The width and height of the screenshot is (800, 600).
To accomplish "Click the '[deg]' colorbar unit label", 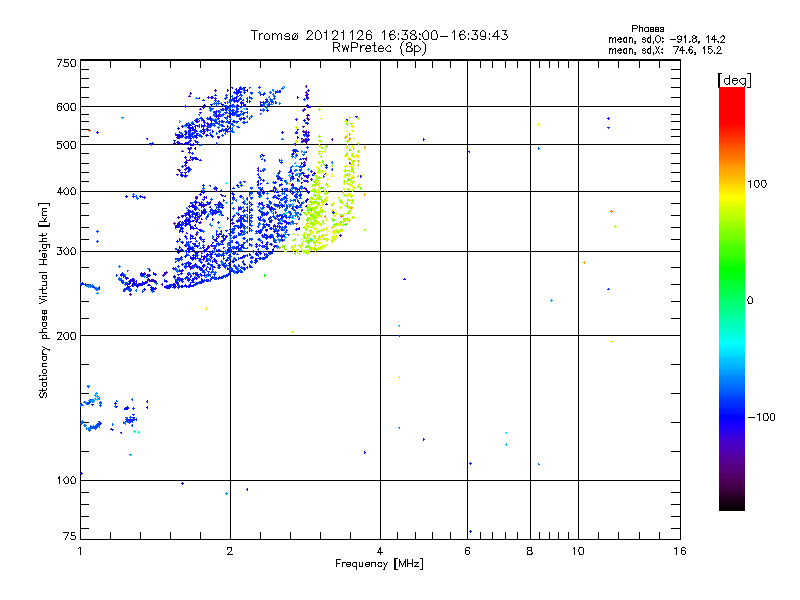I will click(x=734, y=81).
